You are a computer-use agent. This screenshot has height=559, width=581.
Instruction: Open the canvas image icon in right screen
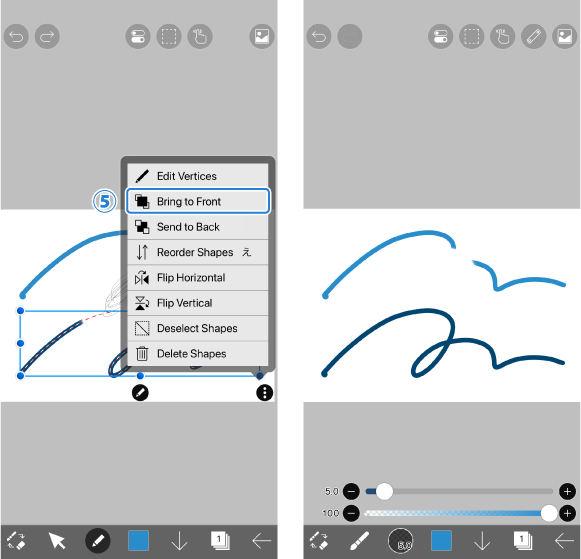coord(564,37)
